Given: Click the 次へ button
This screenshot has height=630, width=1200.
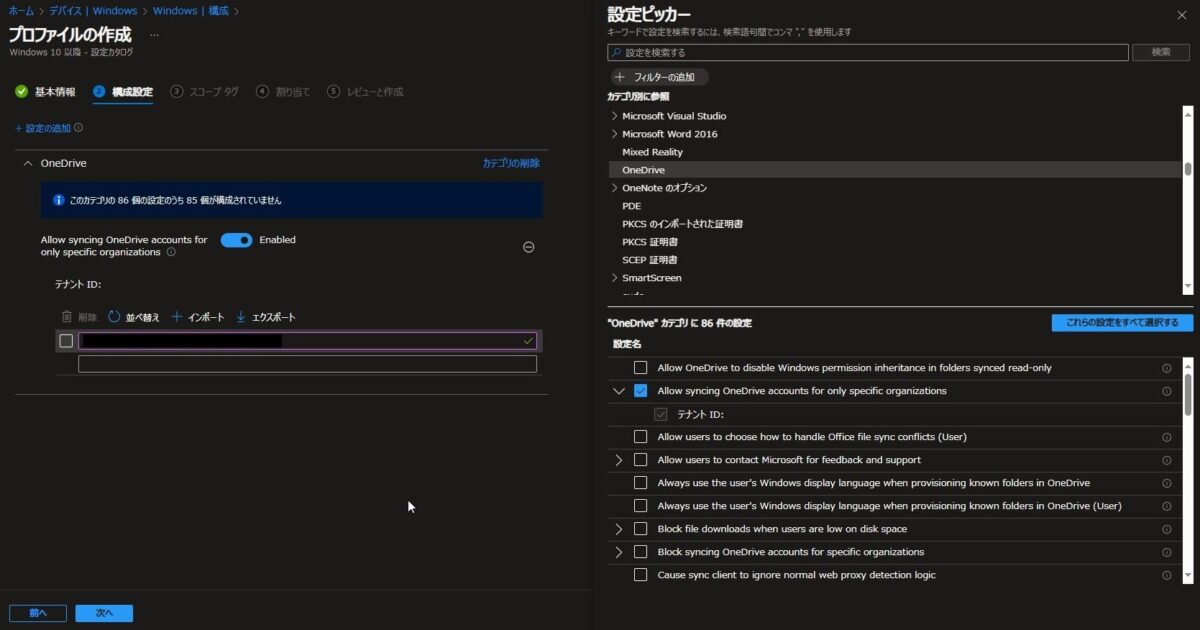Looking at the screenshot, I should coord(103,612).
